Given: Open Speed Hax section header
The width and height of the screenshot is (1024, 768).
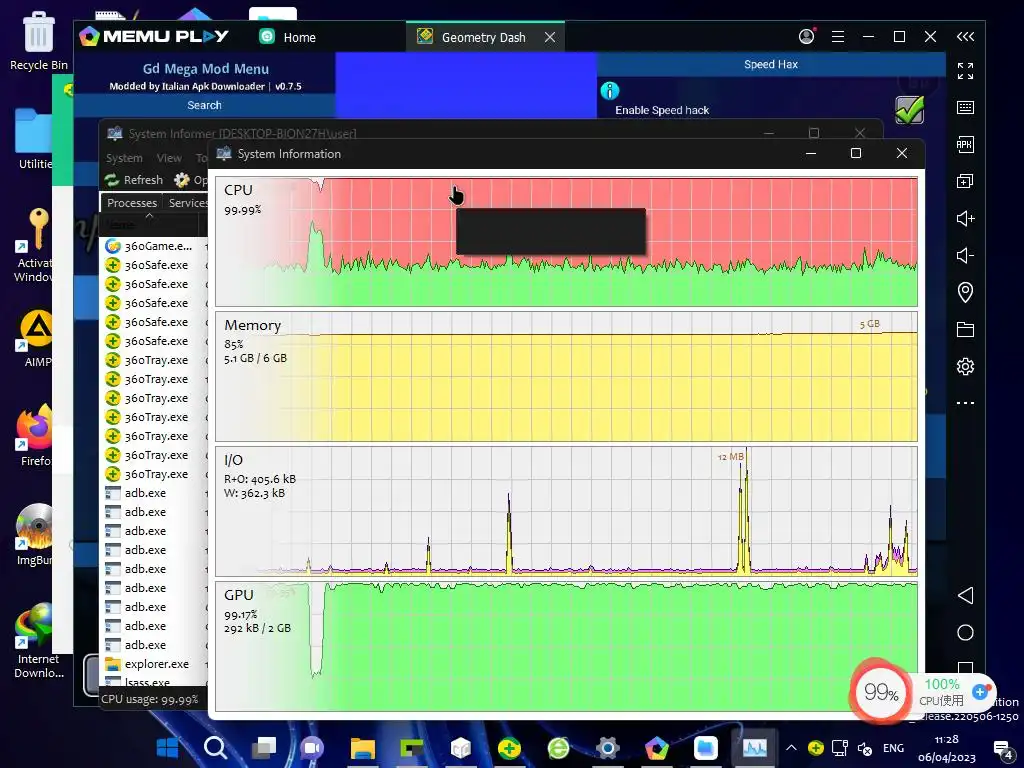Looking at the screenshot, I should tap(771, 64).
